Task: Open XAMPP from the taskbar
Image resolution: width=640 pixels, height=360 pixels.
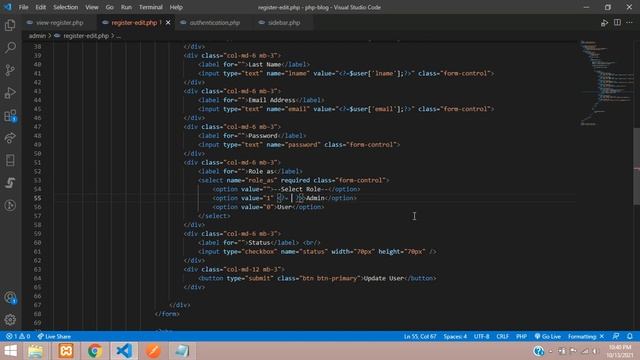Action: tap(65, 351)
